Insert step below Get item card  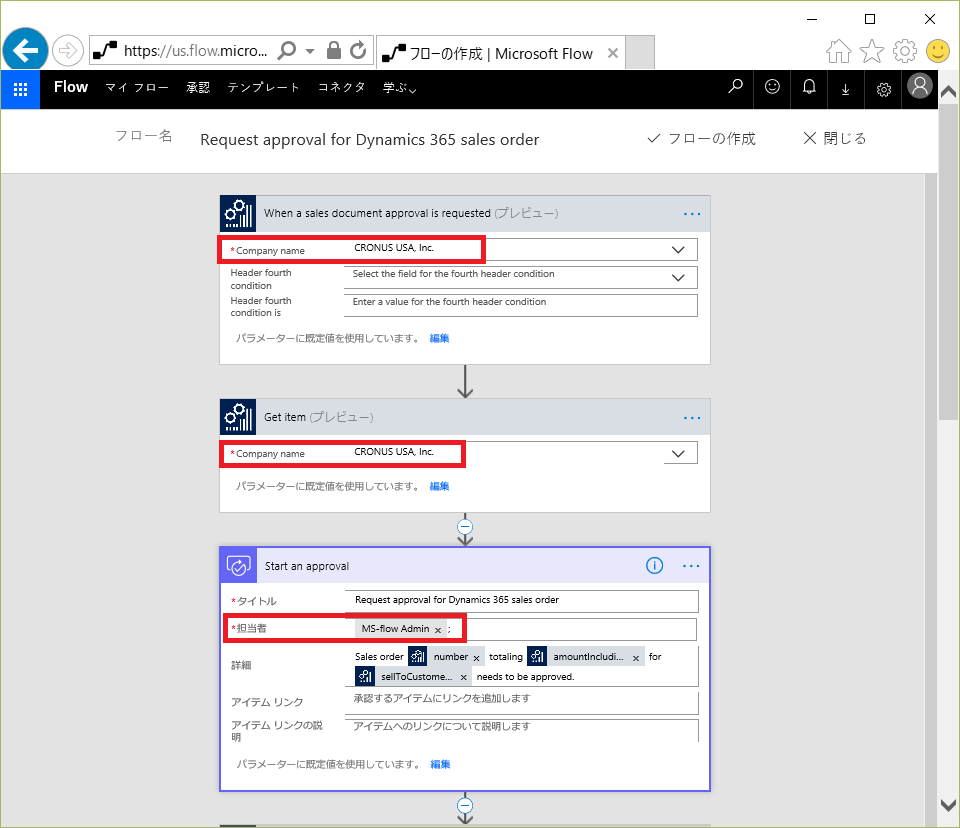click(x=465, y=527)
